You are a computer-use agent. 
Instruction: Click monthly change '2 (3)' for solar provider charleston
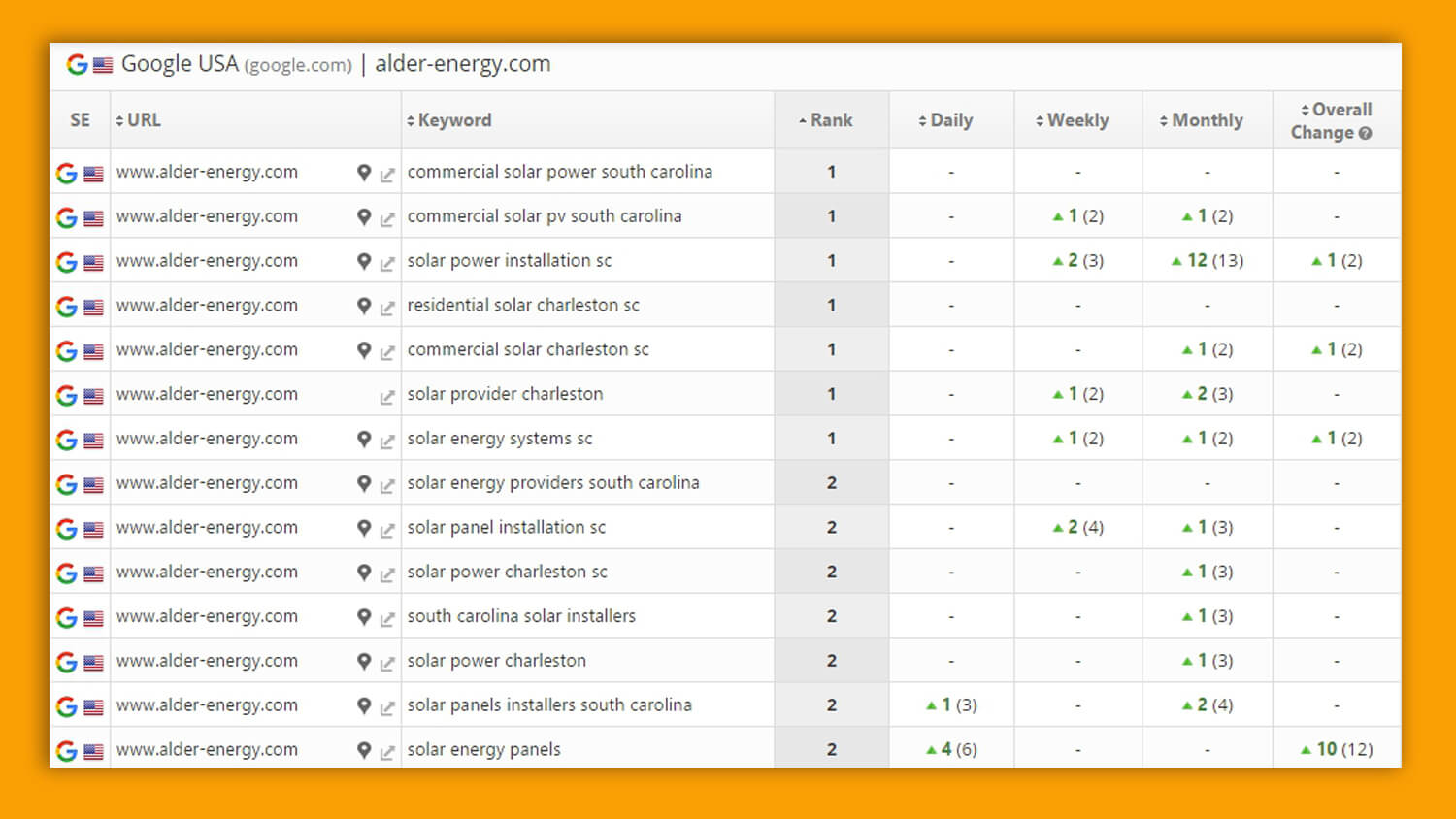[1208, 394]
